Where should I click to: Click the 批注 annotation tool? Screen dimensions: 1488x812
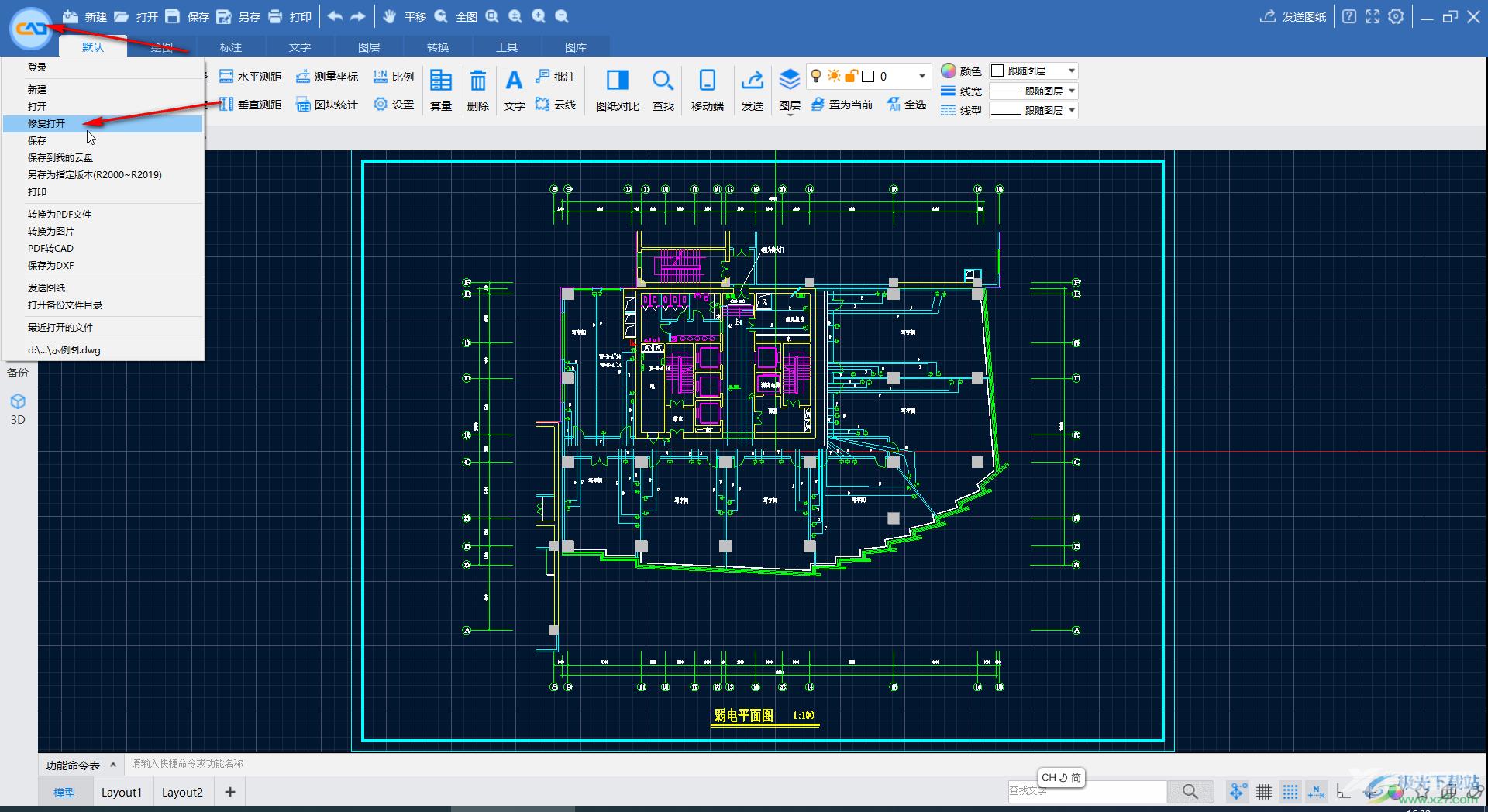(556, 77)
